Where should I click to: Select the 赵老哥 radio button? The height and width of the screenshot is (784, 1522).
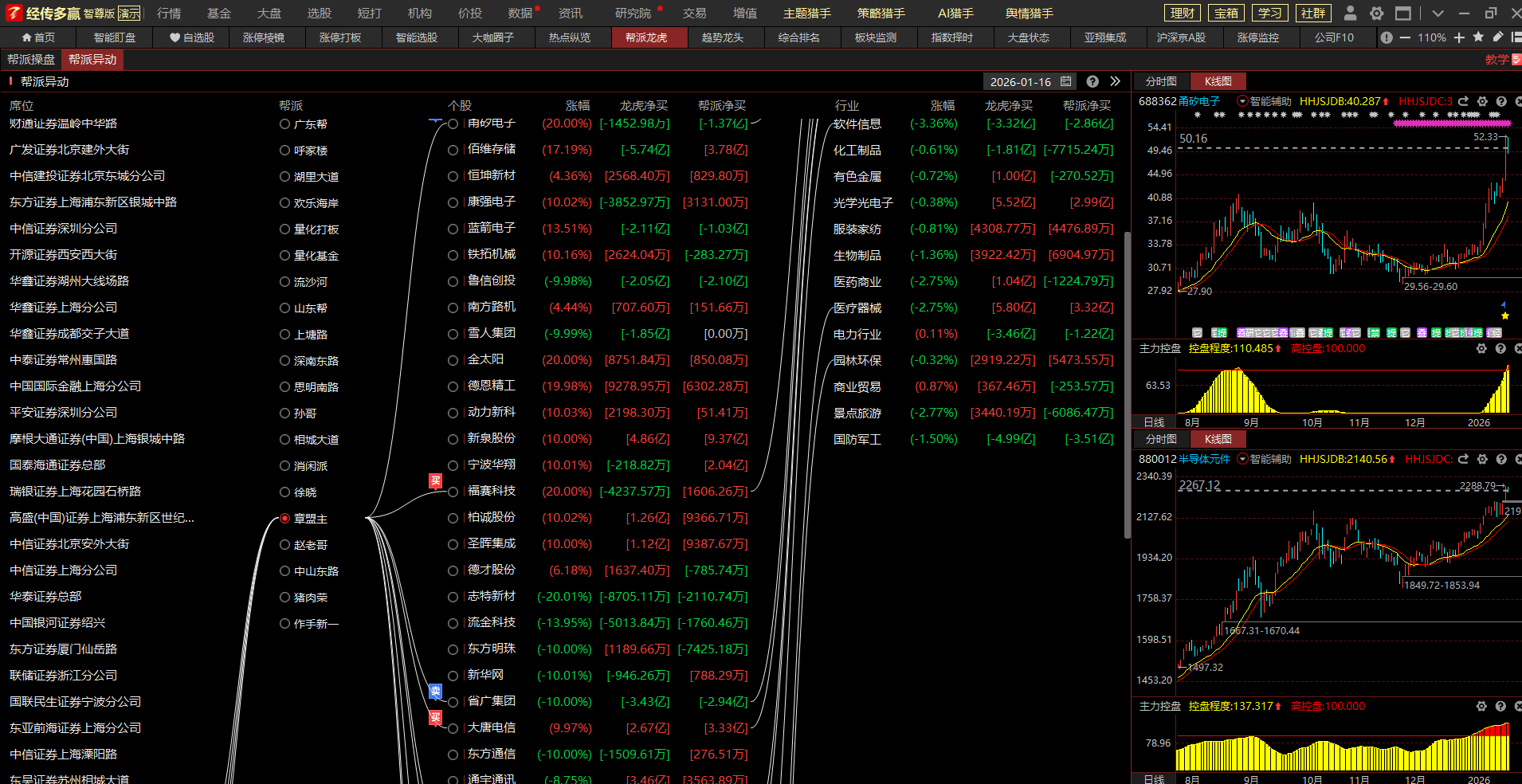pyautogui.click(x=284, y=545)
